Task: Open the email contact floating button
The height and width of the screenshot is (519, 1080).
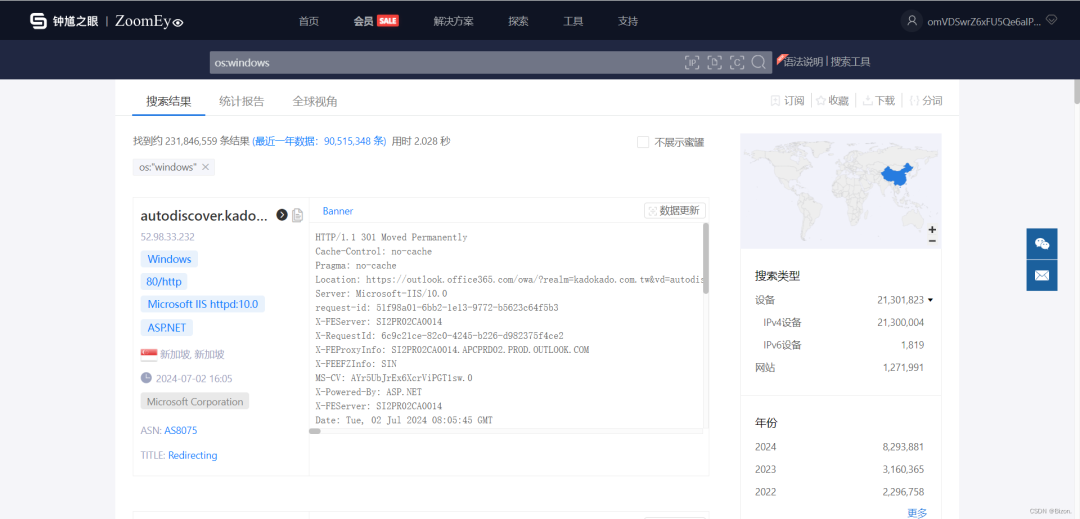Action: pyautogui.click(x=1042, y=275)
